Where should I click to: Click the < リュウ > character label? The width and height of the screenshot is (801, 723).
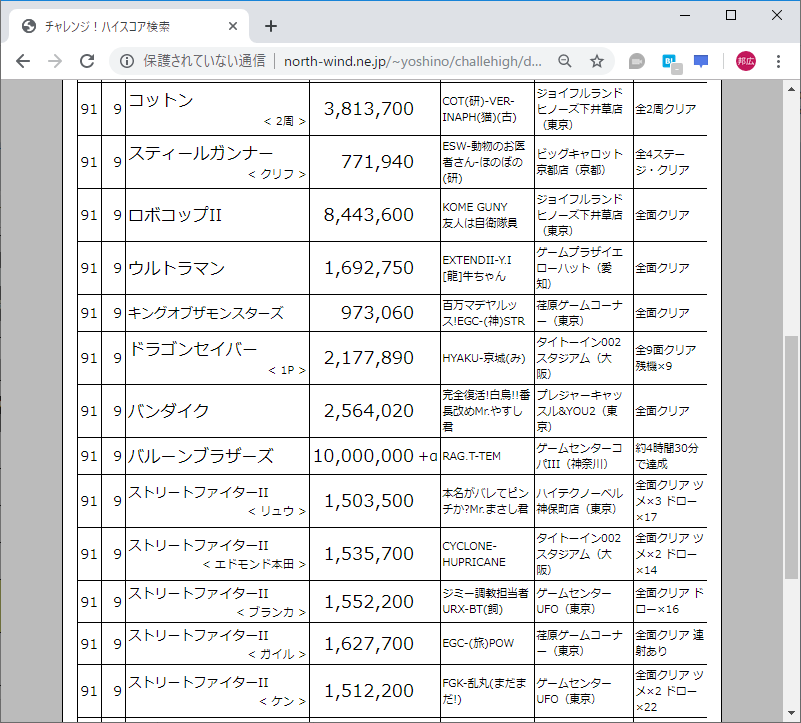click(x=277, y=511)
